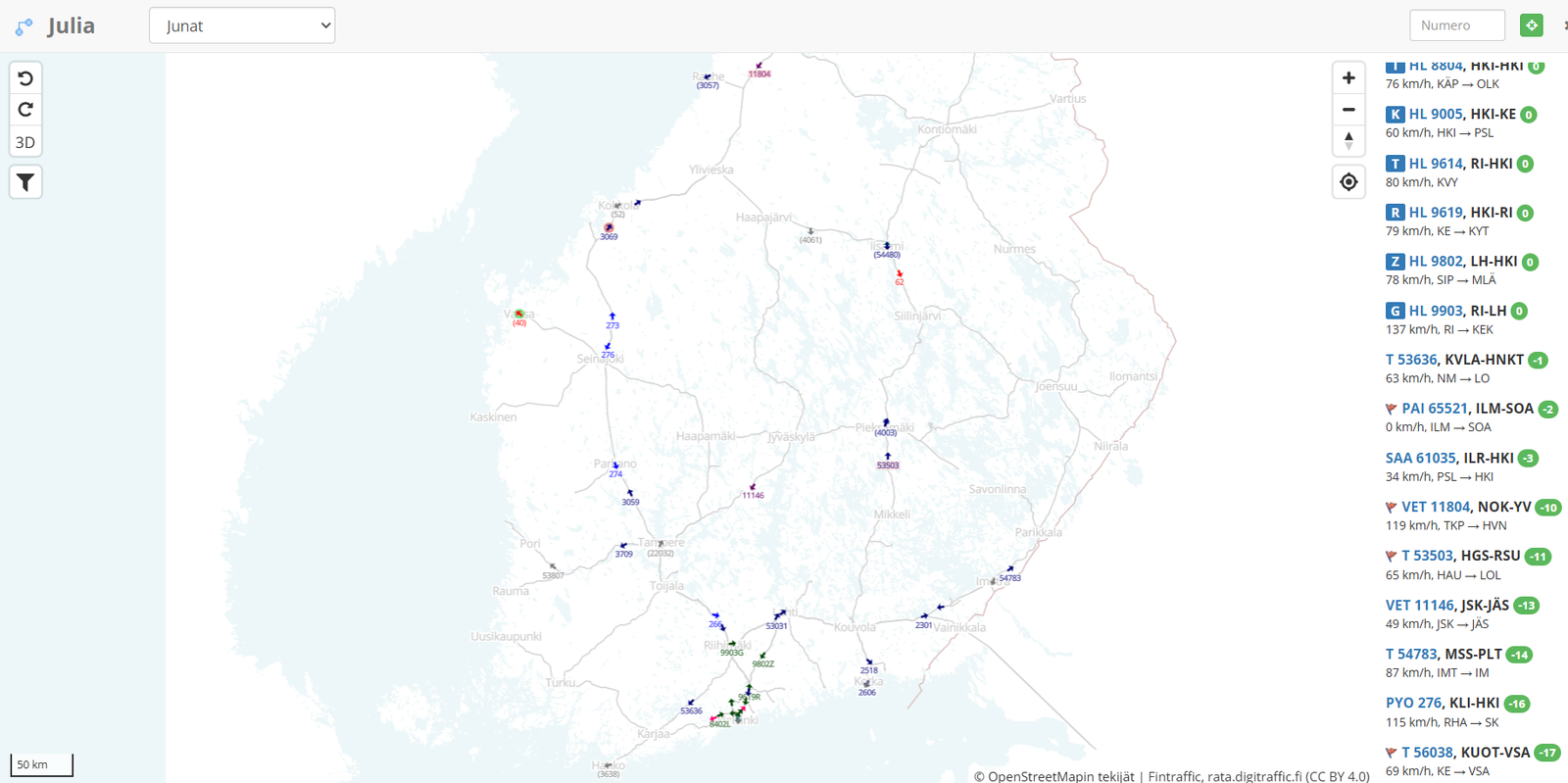Click the green search button beside Numero
Screen dimensions: 1568x783
pyautogui.click(x=1531, y=25)
